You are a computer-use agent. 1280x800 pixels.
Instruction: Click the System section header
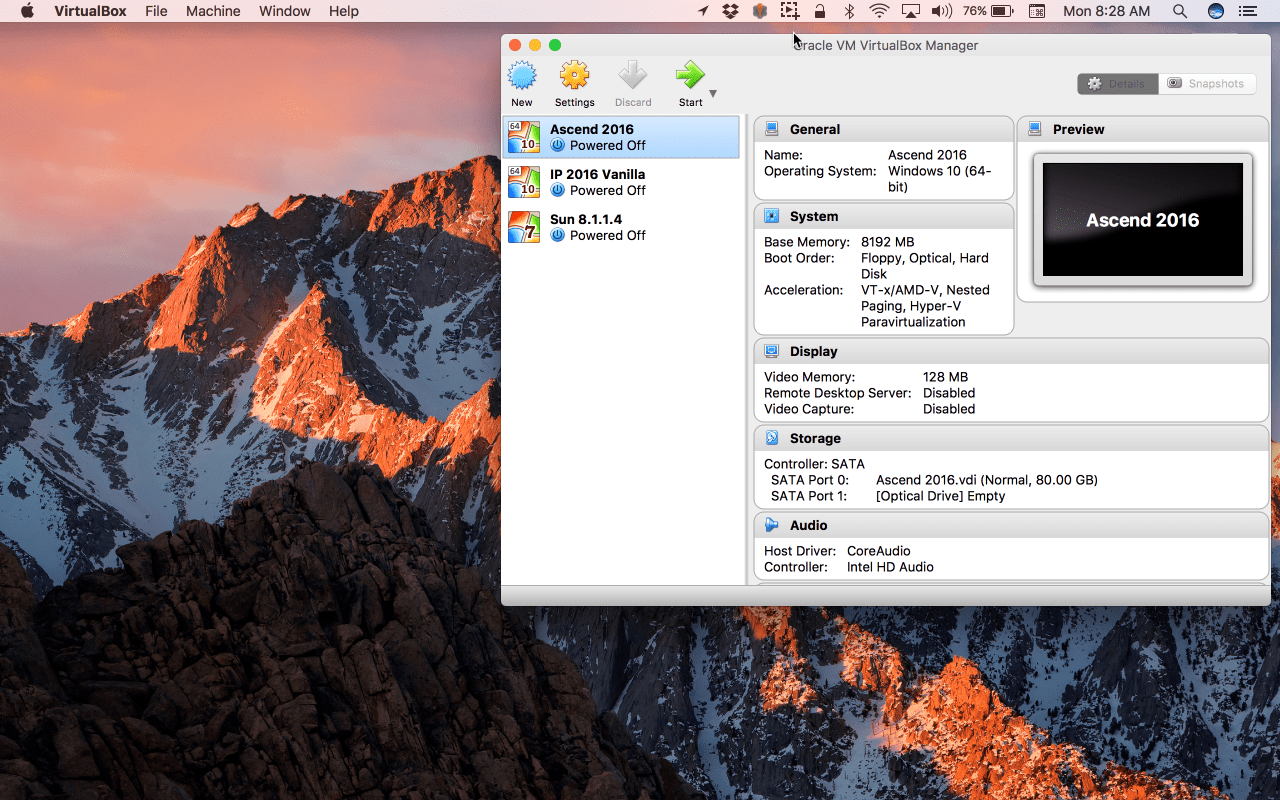pyautogui.click(x=884, y=216)
